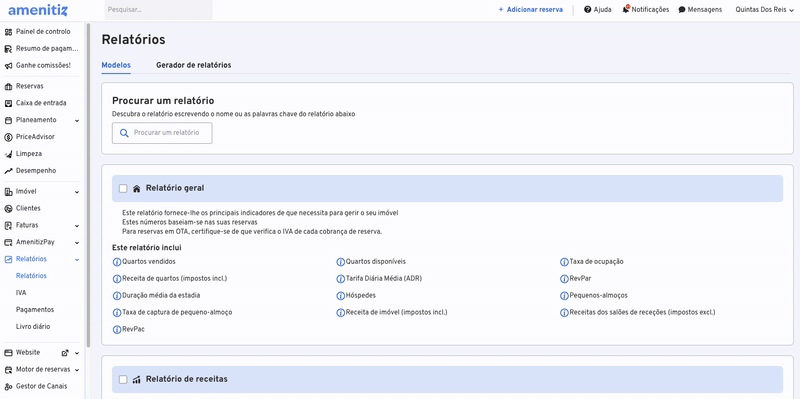The height and width of the screenshot is (399, 800).
Task: Click info icon beside Hóspedes
Action: point(341,296)
